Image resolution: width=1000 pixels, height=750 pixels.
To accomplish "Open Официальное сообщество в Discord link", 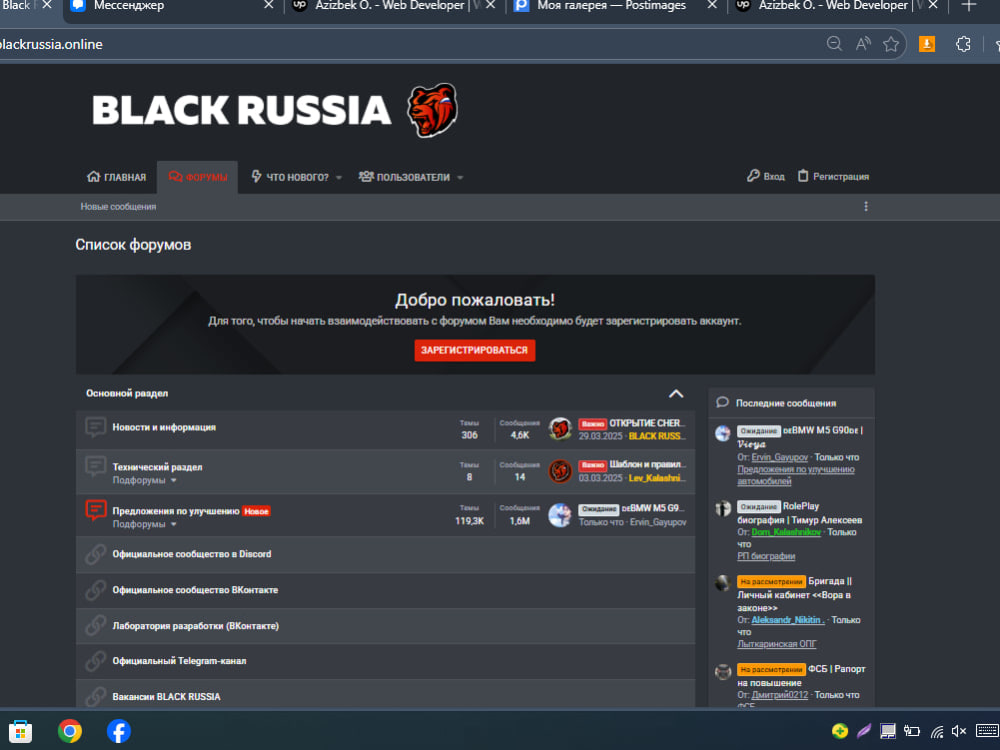I will click(191, 554).
